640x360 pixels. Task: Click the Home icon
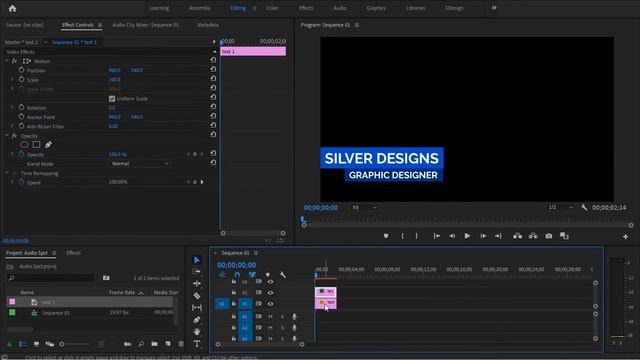(12, 8)
